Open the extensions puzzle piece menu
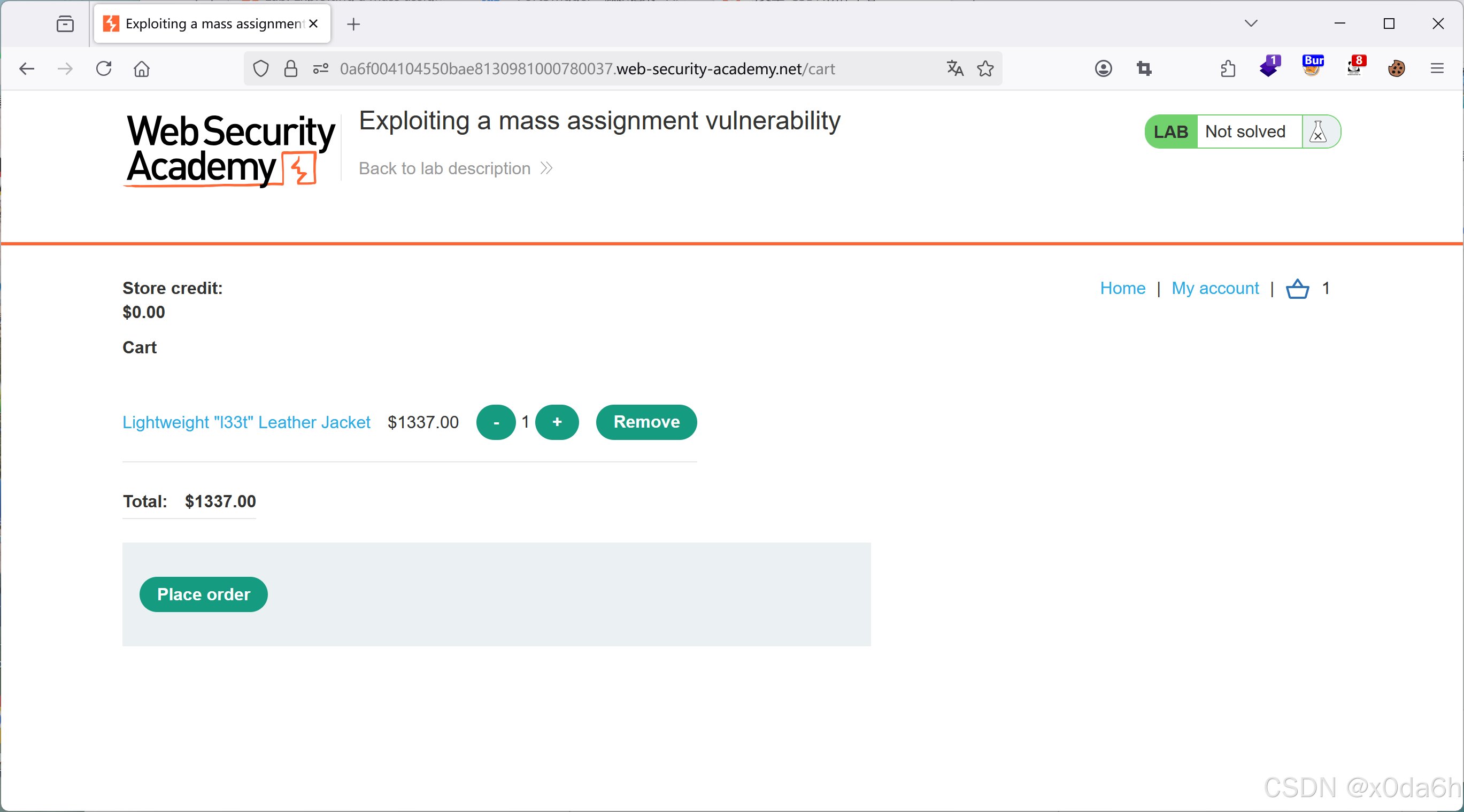1464x812 pixels. [x=1228, y=69]
